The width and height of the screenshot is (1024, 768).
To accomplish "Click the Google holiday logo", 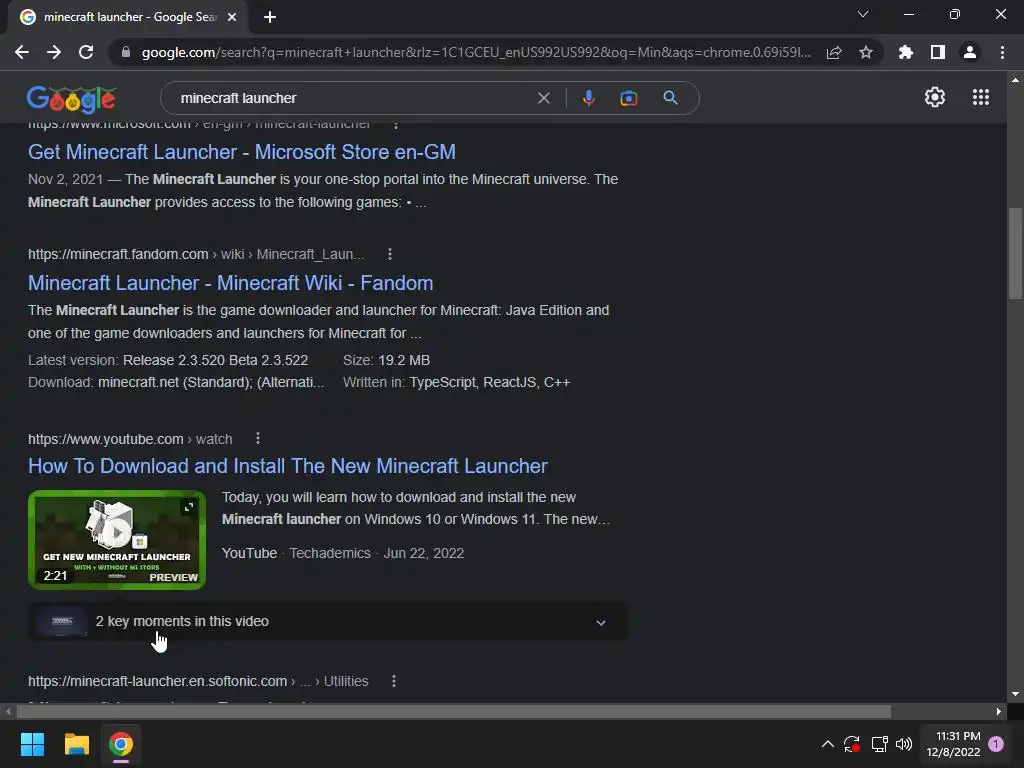I will [x=72, y=99].
